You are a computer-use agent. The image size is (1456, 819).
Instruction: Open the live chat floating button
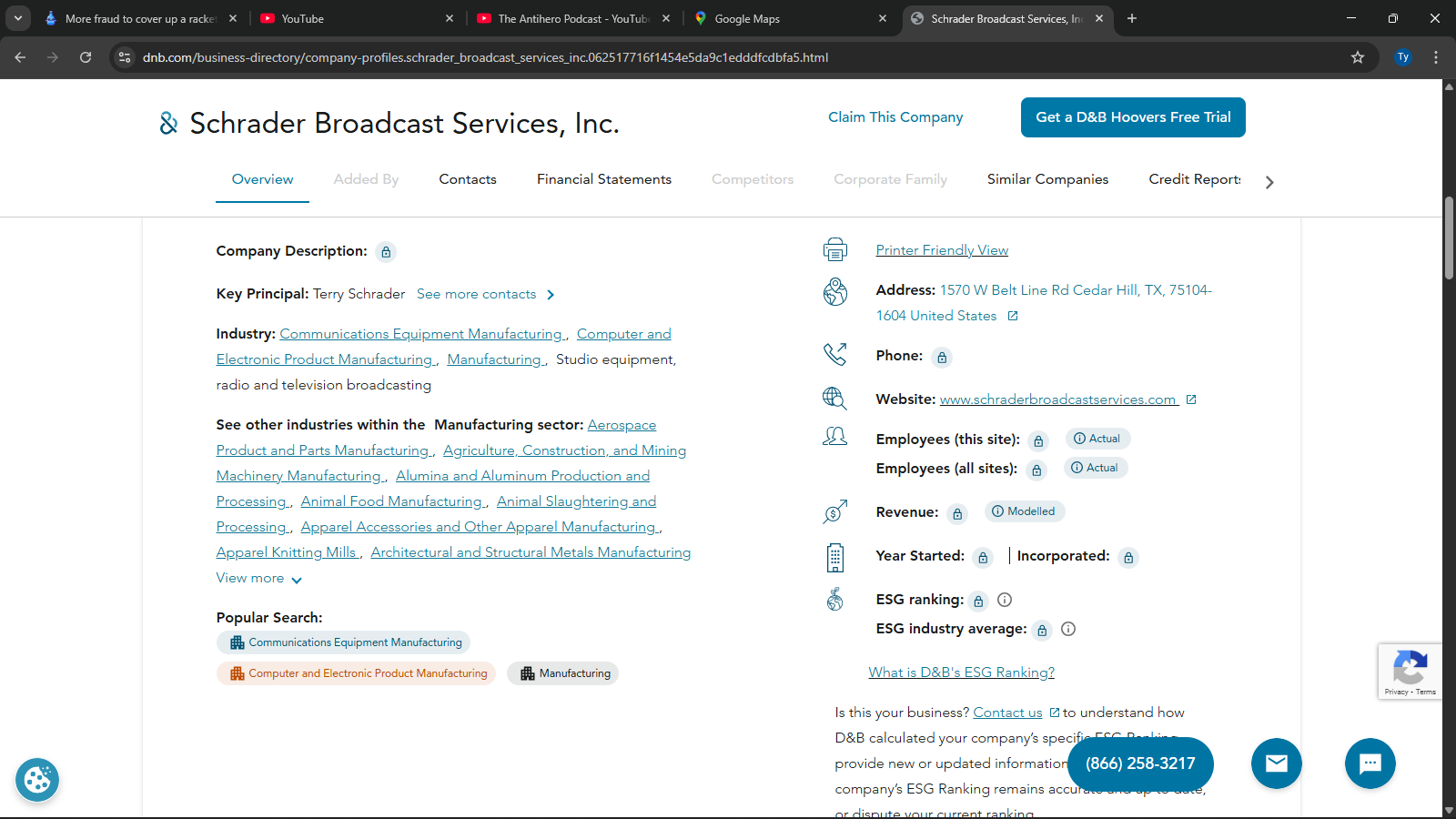coord(1370,763)
